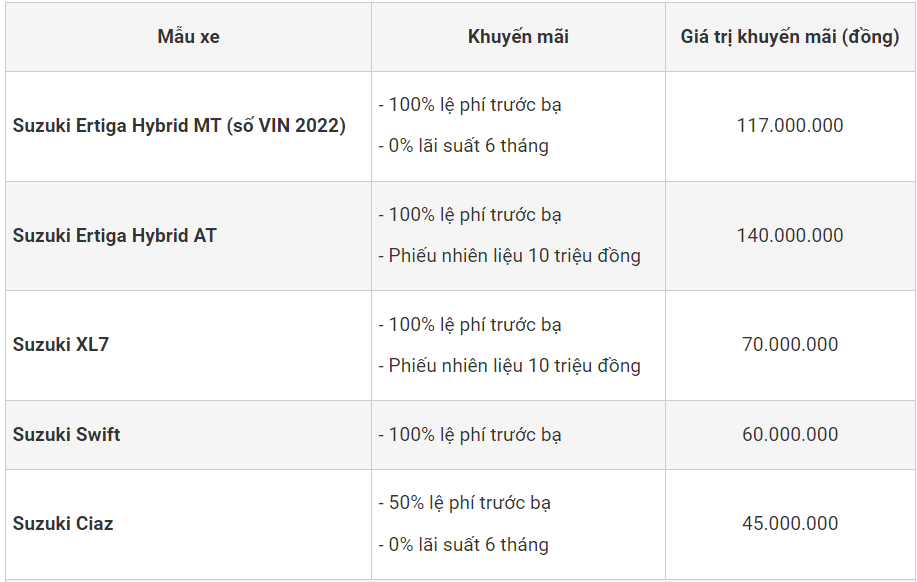
Task: Select the "Giá trị khuyến mãi (đồng)" header
Action: click(790, 37)
